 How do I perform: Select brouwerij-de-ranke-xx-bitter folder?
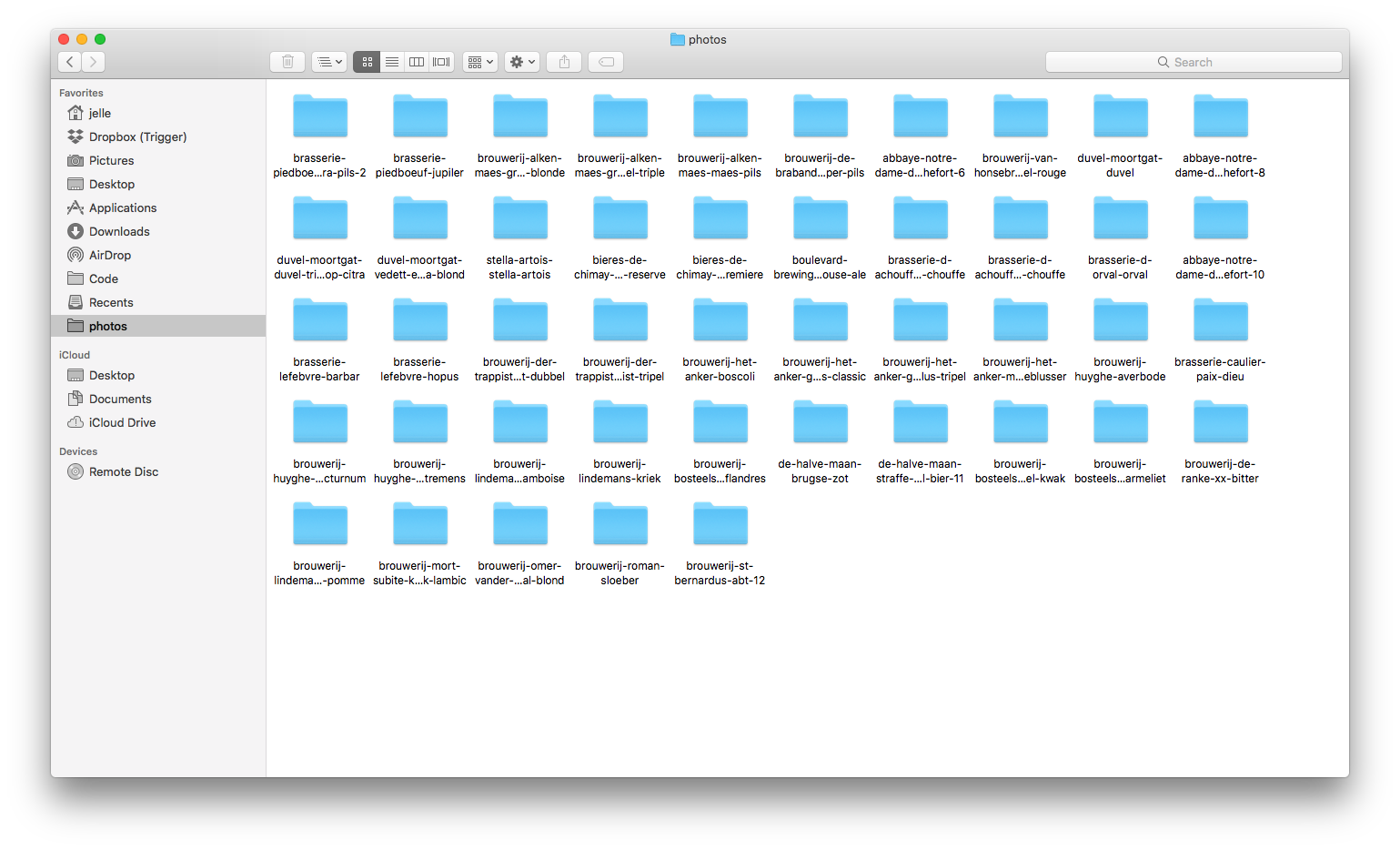(x=1220, y=423)
